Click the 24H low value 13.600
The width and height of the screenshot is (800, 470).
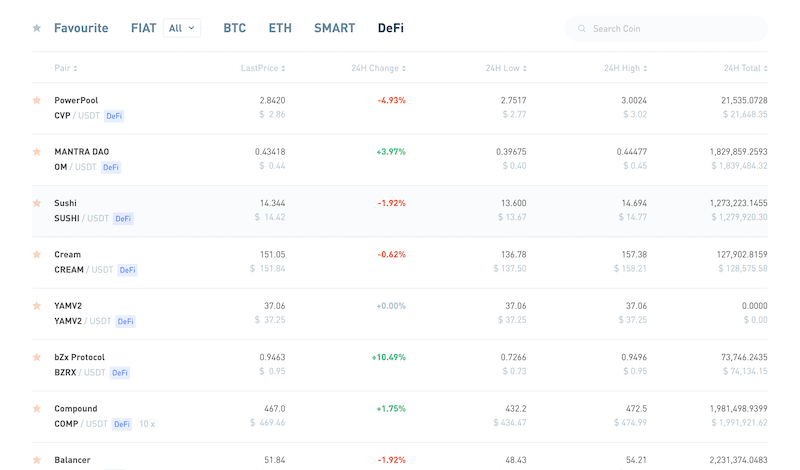tap(513, 203)
